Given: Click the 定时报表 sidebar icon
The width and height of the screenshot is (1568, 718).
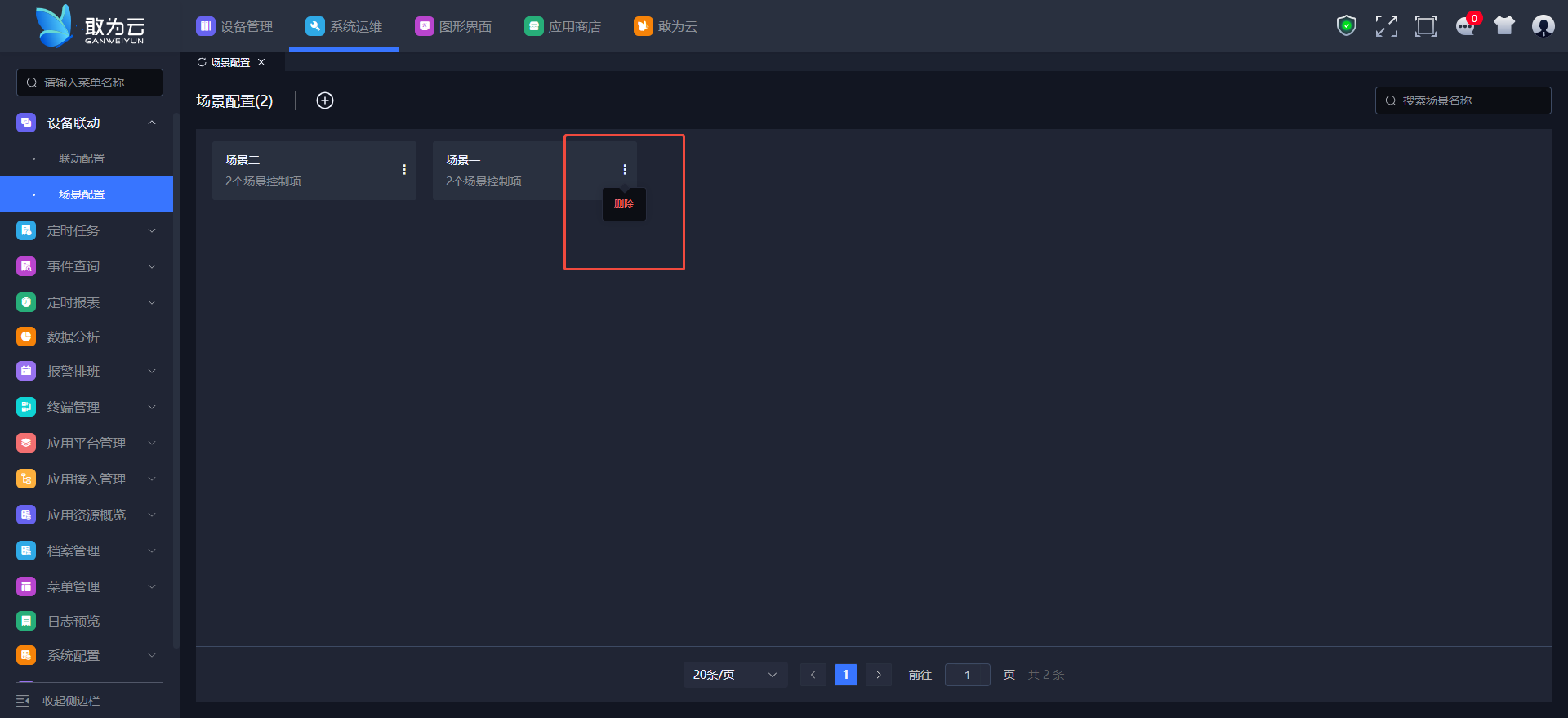Looking at the screenshot, I should (26, 302).
